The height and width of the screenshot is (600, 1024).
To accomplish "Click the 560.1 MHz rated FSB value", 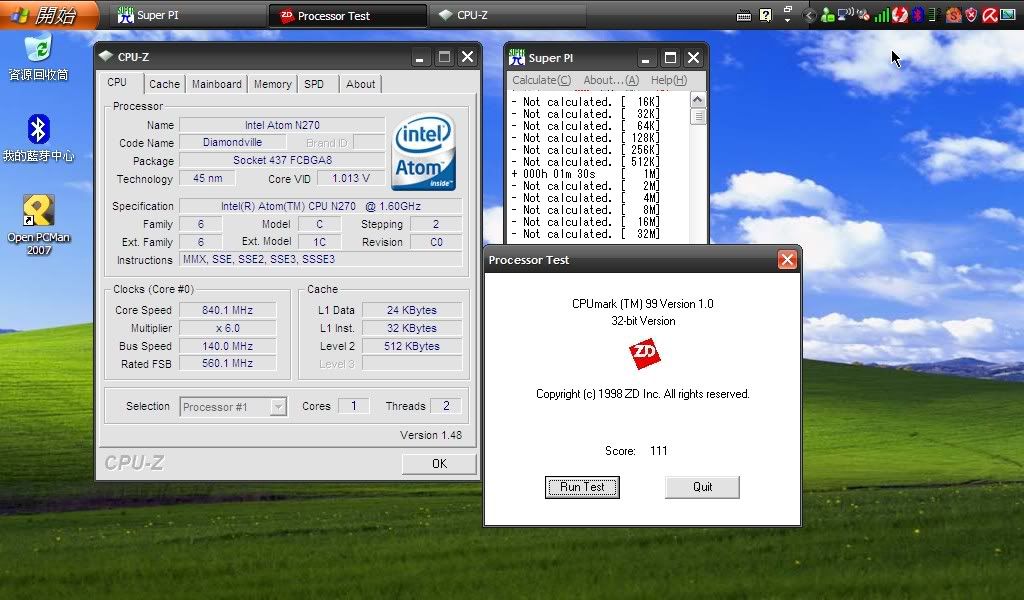I will (227, 363).
